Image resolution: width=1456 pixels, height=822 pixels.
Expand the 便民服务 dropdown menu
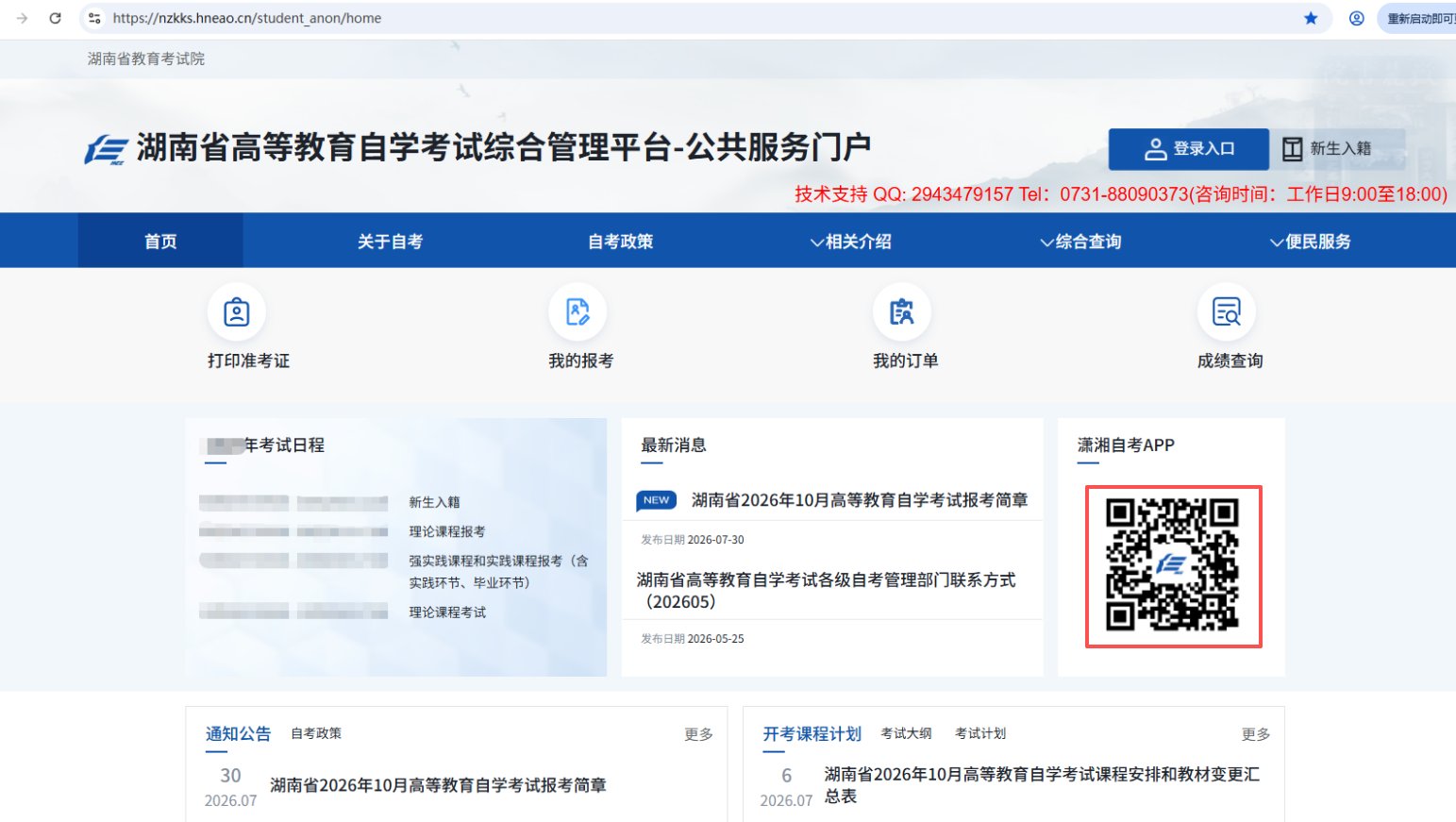[1310, 242]
